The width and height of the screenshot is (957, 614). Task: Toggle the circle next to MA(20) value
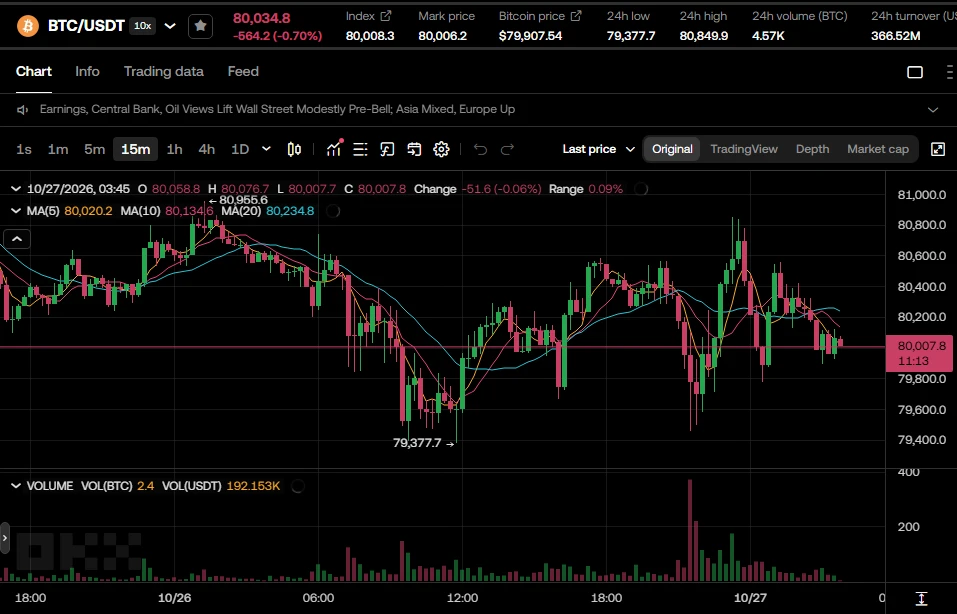[333, 211]
